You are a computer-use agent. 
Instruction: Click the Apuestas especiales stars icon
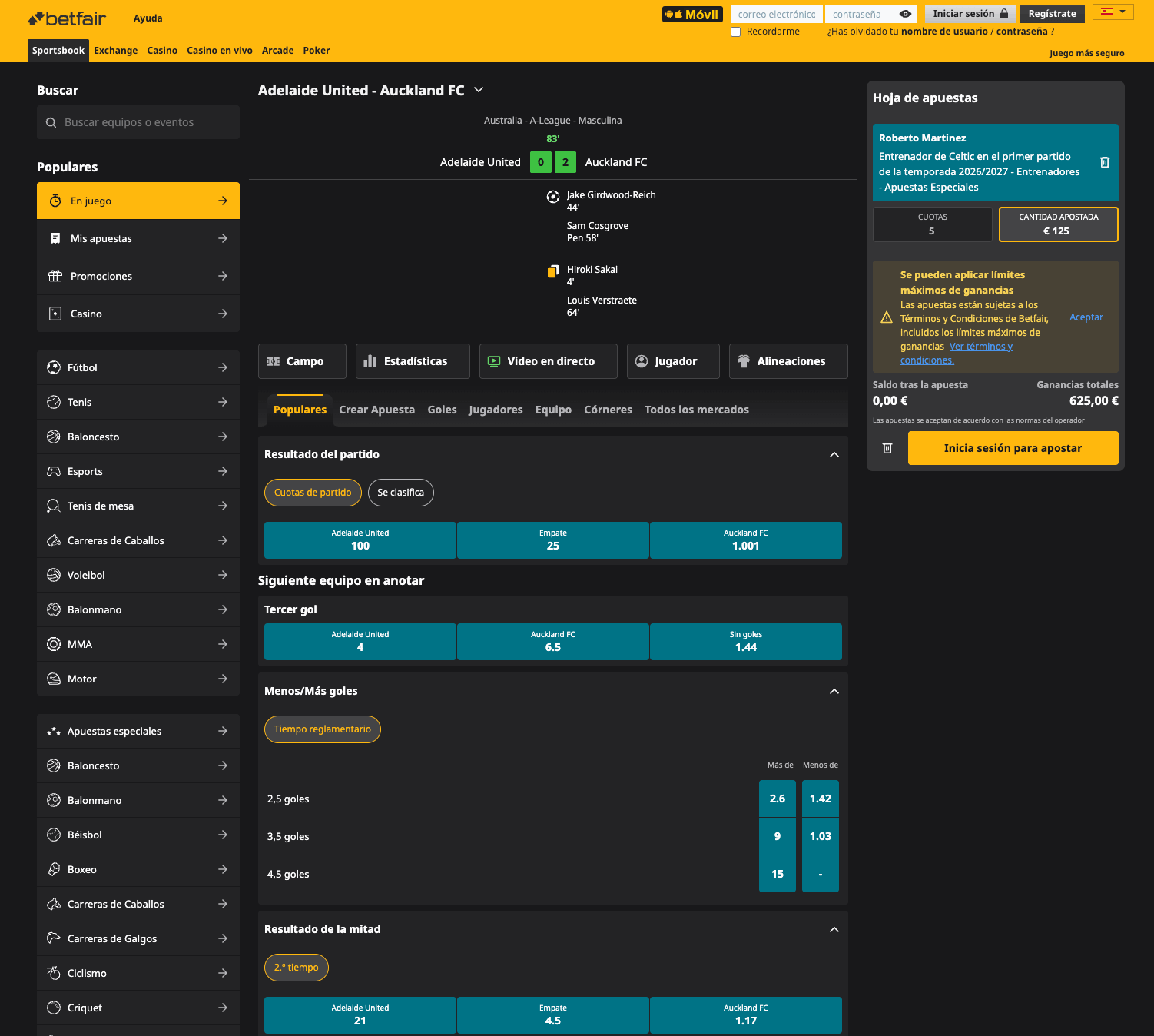[x=54, y=731]
